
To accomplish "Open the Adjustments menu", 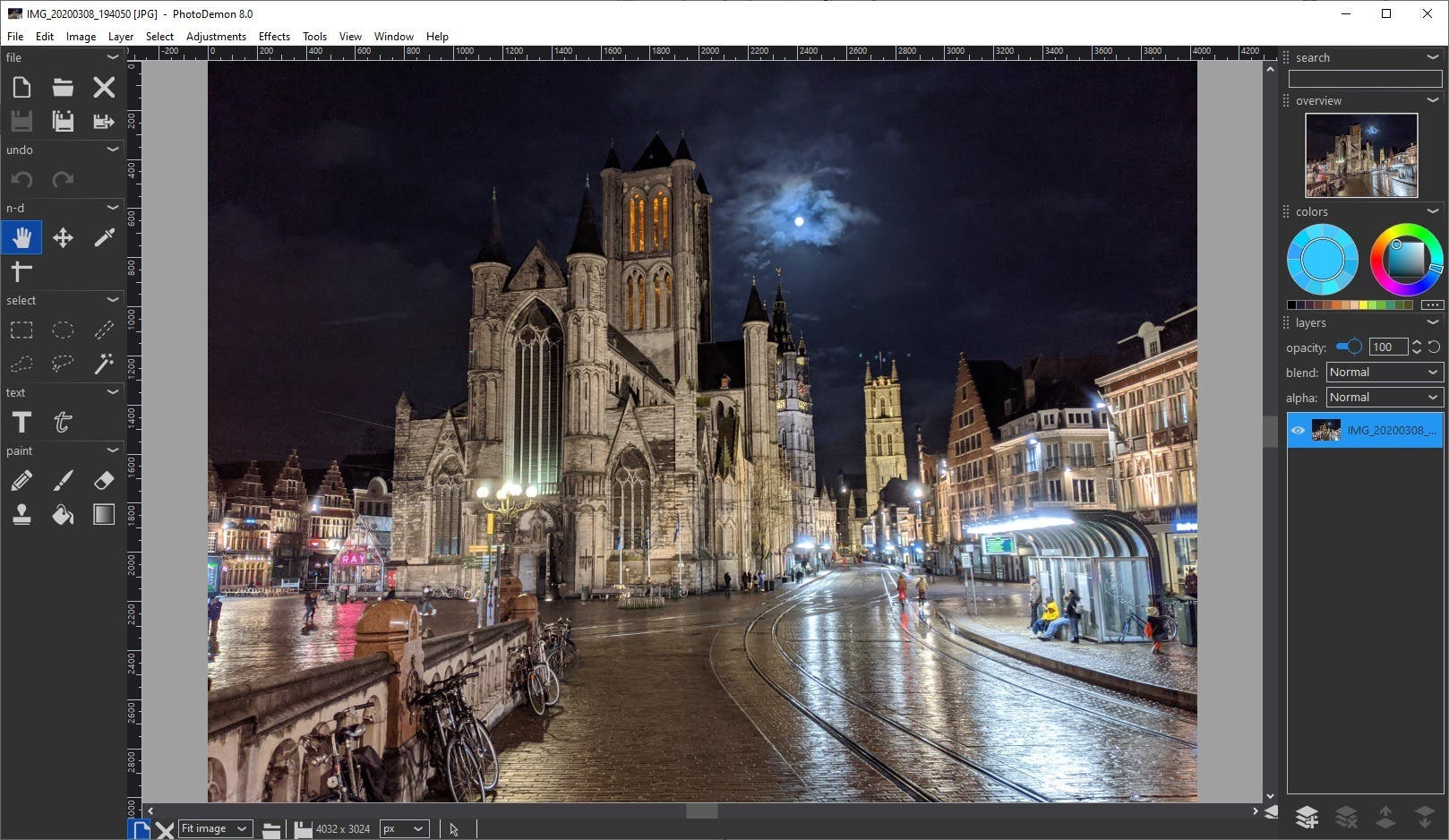I will 216,37.
